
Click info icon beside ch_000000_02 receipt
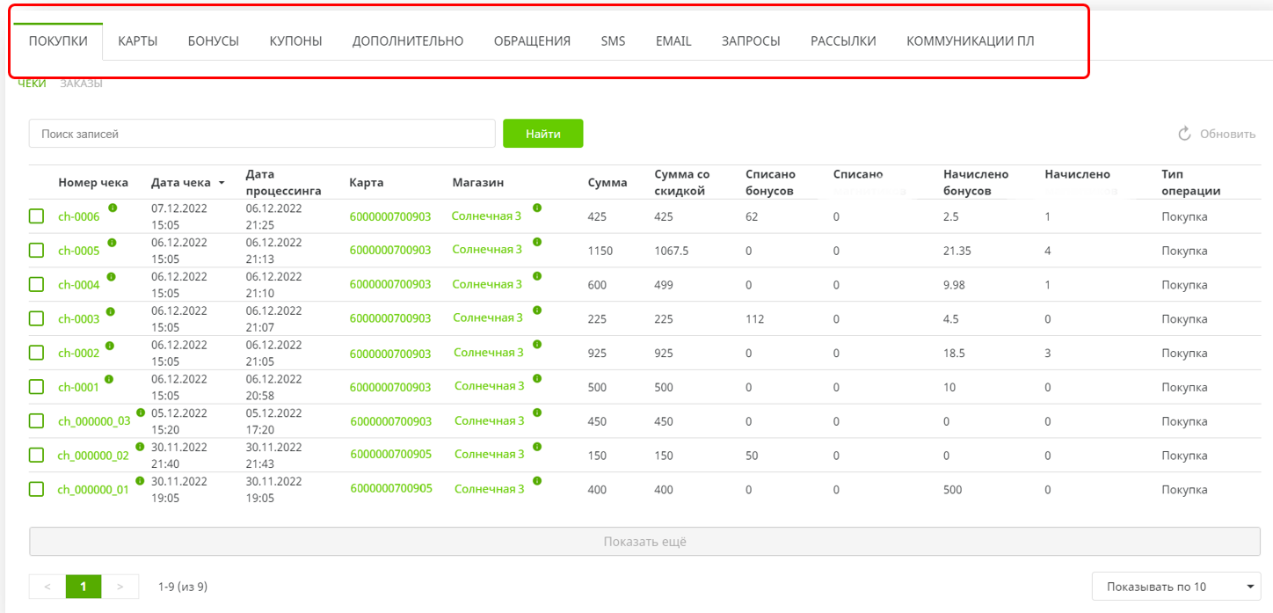pyautogui.click(x=140, y=447)
